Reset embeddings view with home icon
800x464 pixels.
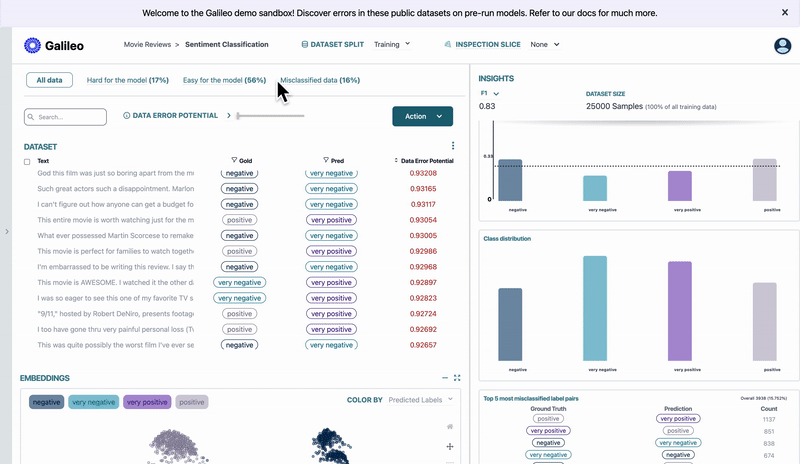coord(450,426)
